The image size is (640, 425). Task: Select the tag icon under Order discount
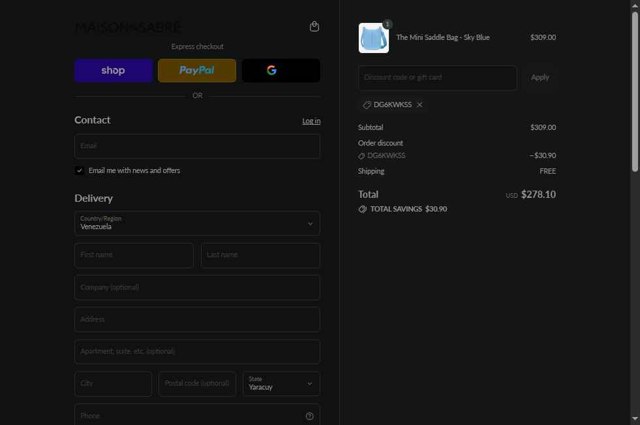[x=361, y=156]
